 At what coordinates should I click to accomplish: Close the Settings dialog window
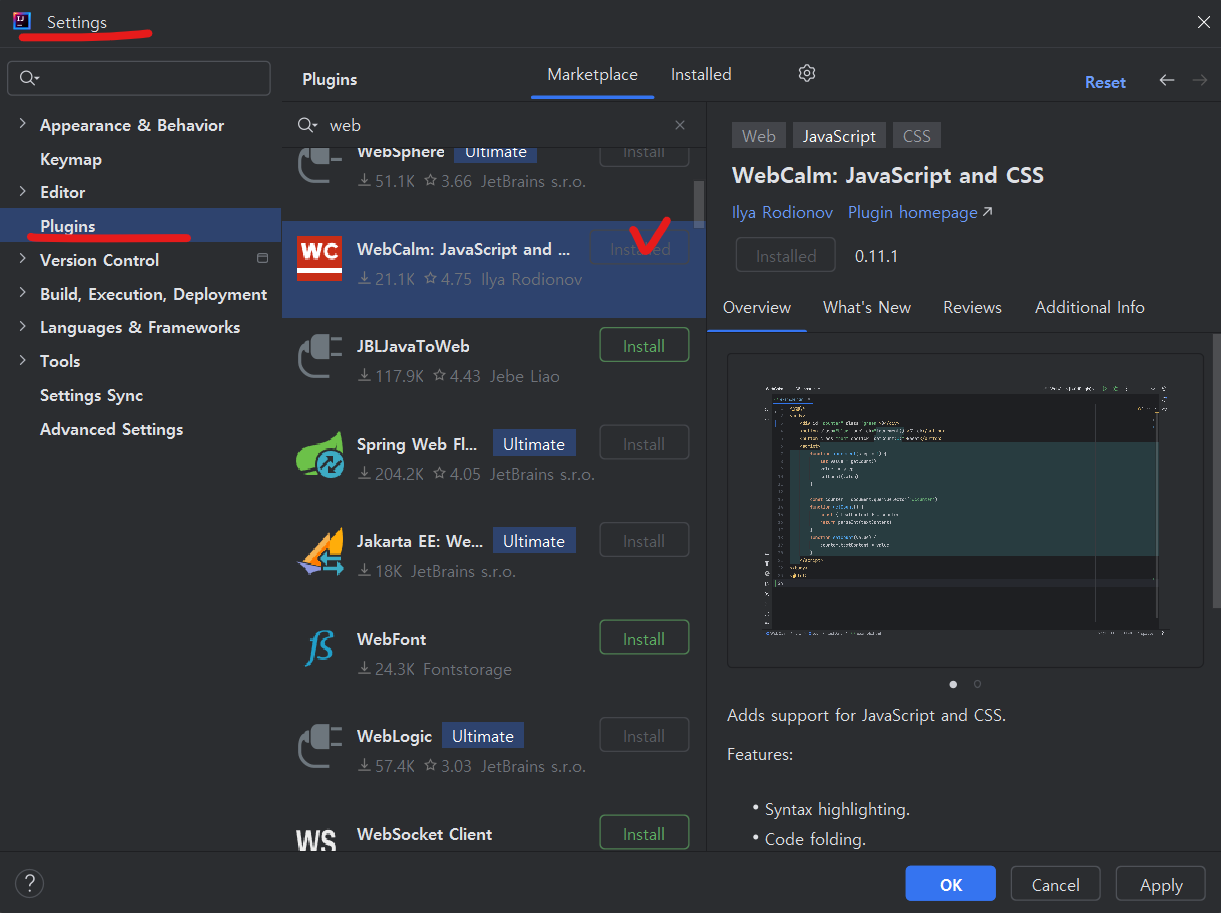point(1204,22)
